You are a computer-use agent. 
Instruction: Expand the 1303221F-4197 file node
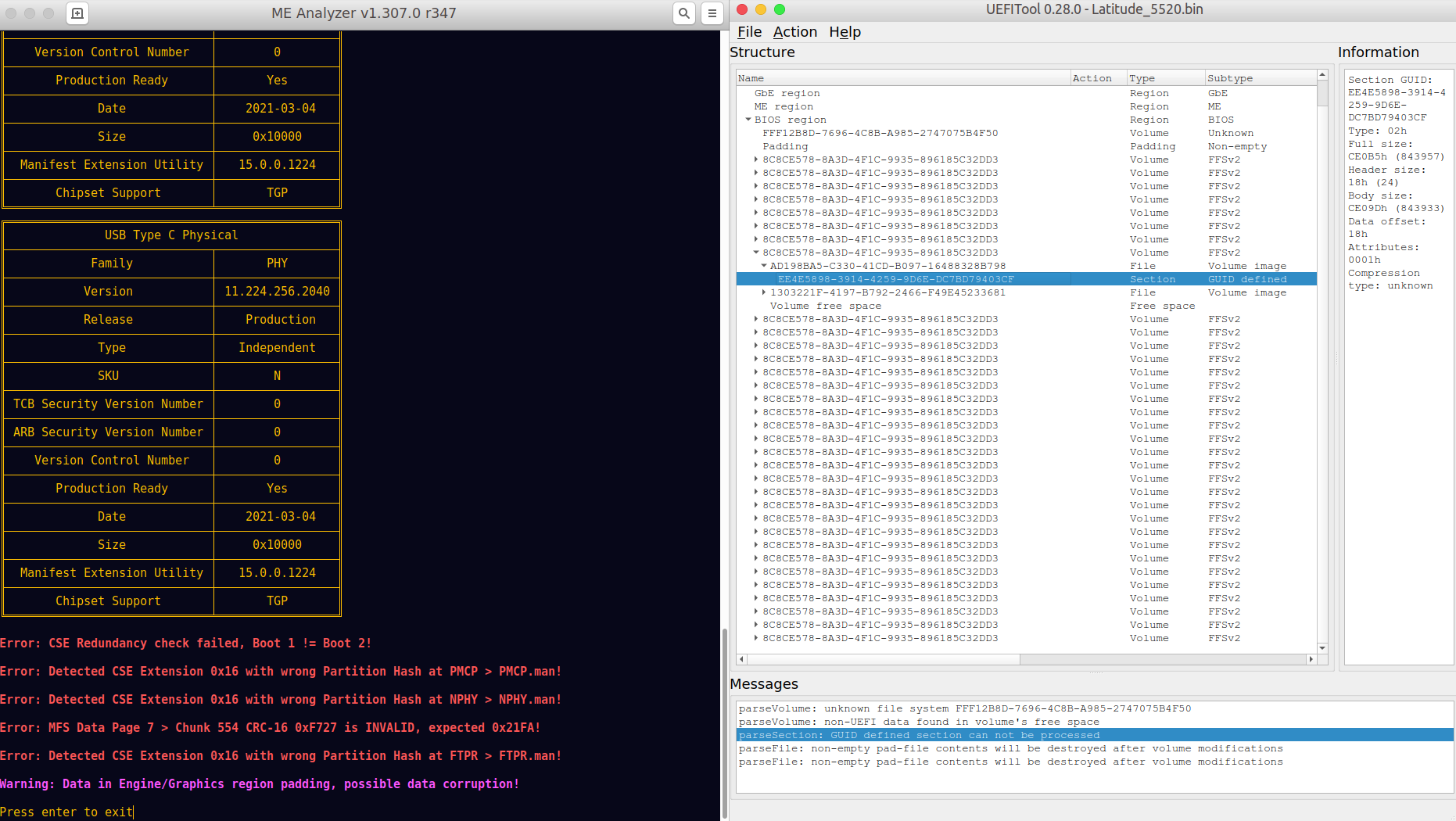(764, 292)
